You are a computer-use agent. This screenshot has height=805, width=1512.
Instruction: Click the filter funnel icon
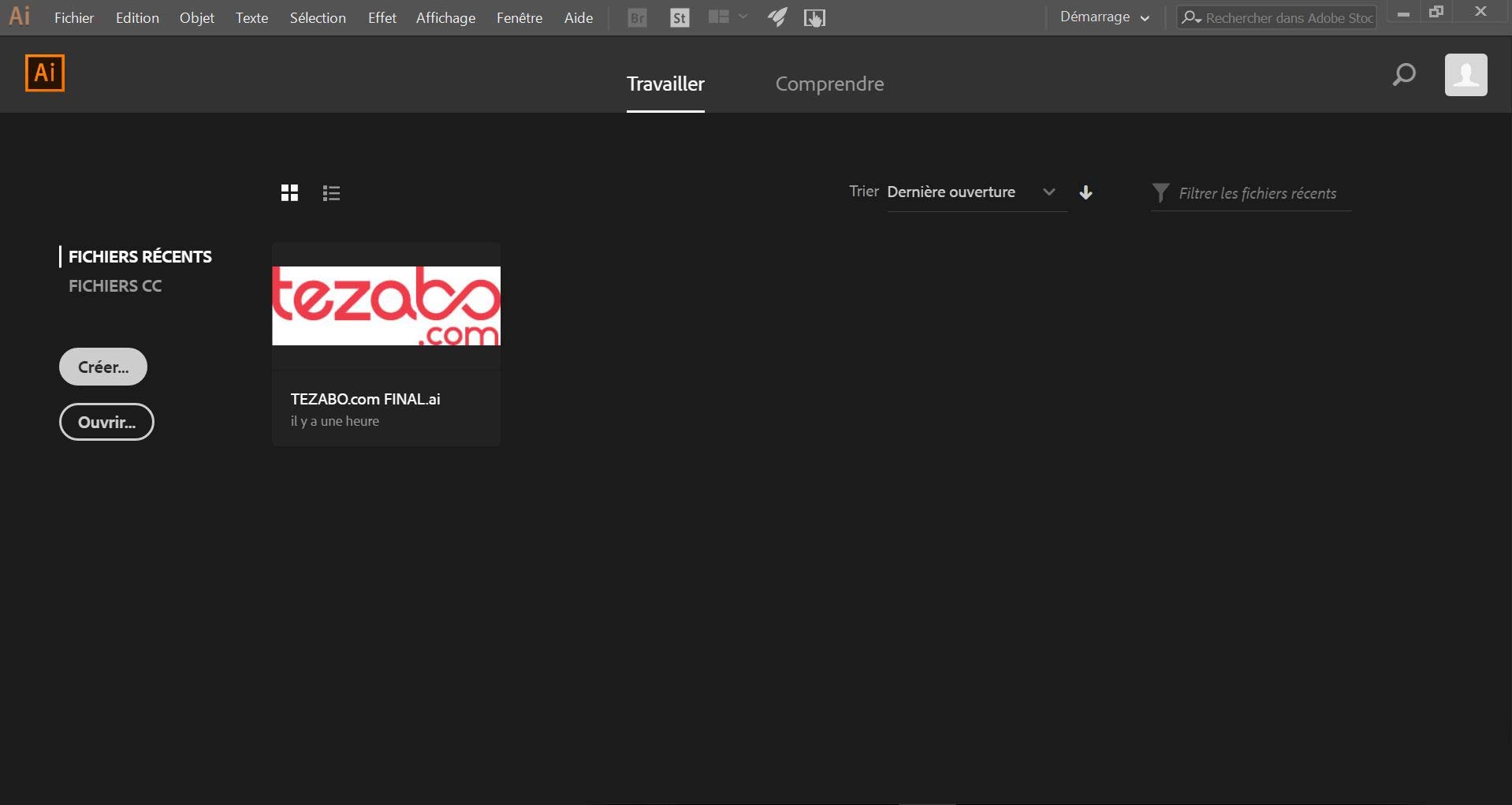click(x=1160, y=192)
